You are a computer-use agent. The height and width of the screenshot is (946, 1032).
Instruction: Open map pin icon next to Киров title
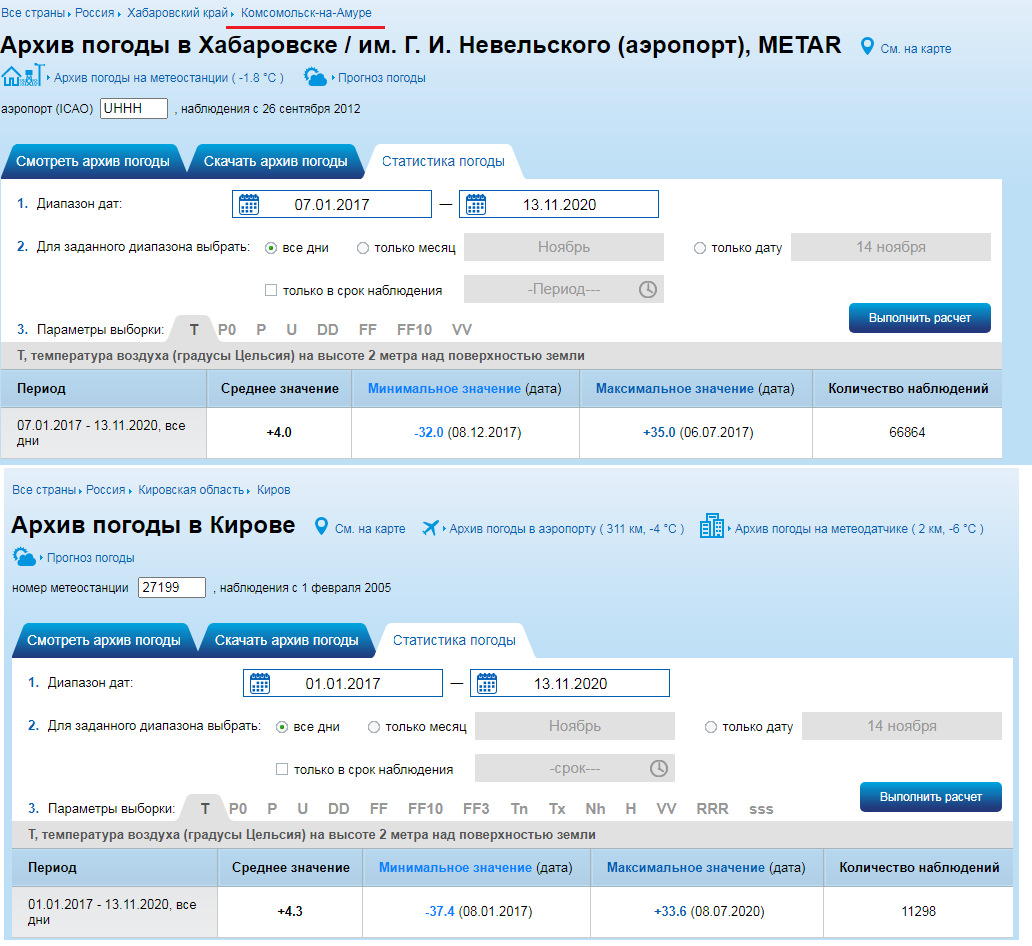point(321,527)
